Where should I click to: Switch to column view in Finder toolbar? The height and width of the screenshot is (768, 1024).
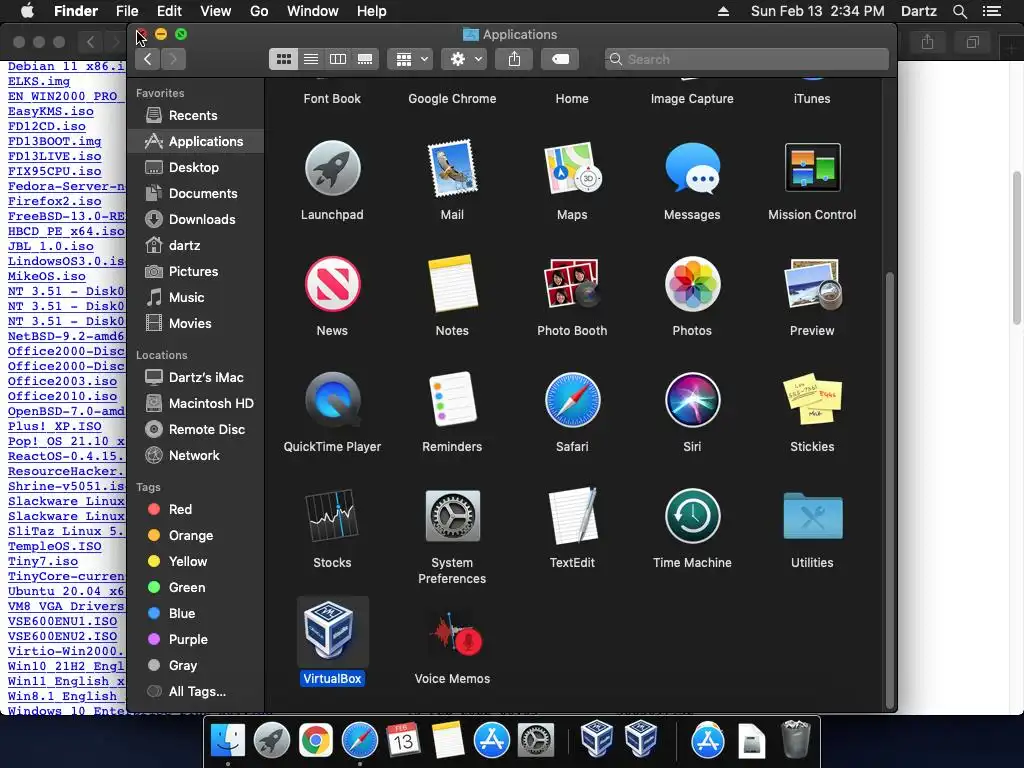pos(338,59)
